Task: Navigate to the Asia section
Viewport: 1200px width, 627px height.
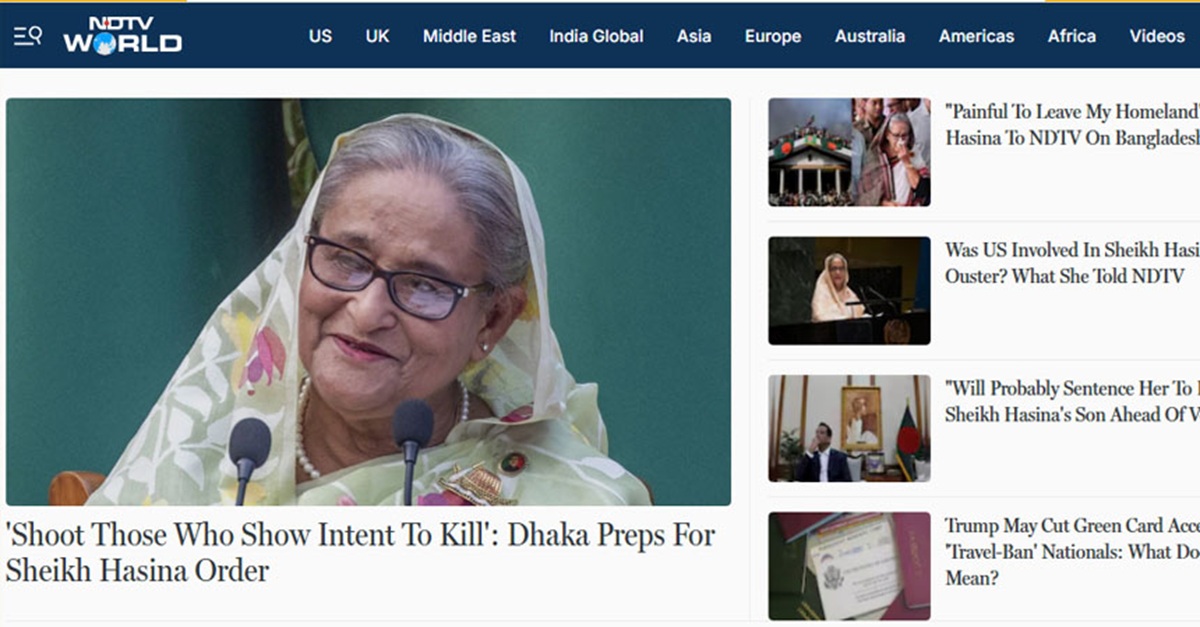Action: (x=694, y=36)
